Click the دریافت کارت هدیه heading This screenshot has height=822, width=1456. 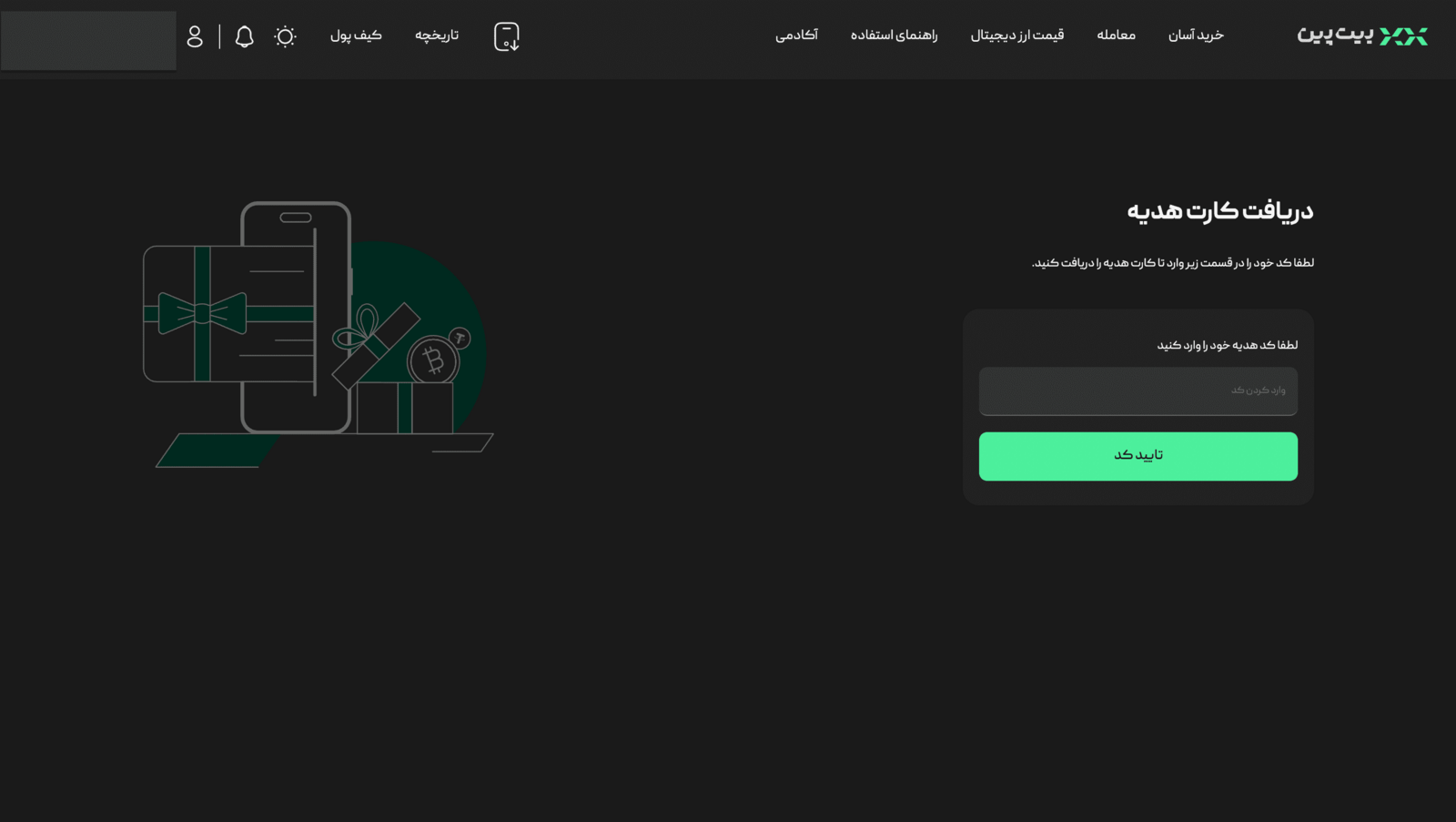click(1219, 211)
